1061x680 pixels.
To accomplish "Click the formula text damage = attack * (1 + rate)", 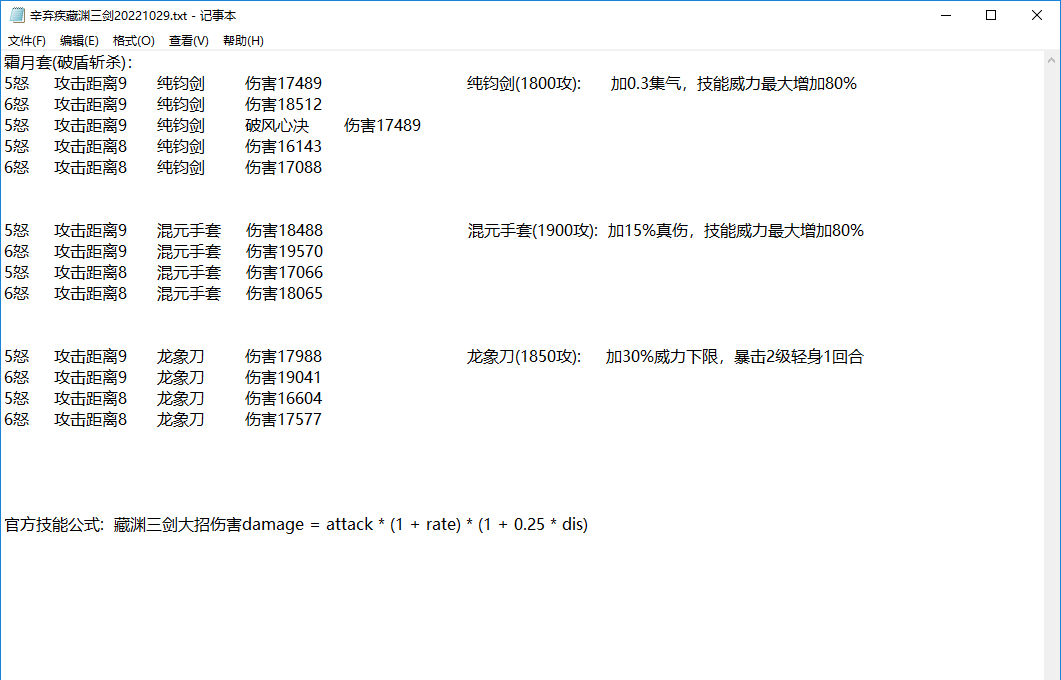I will (352, 524).
